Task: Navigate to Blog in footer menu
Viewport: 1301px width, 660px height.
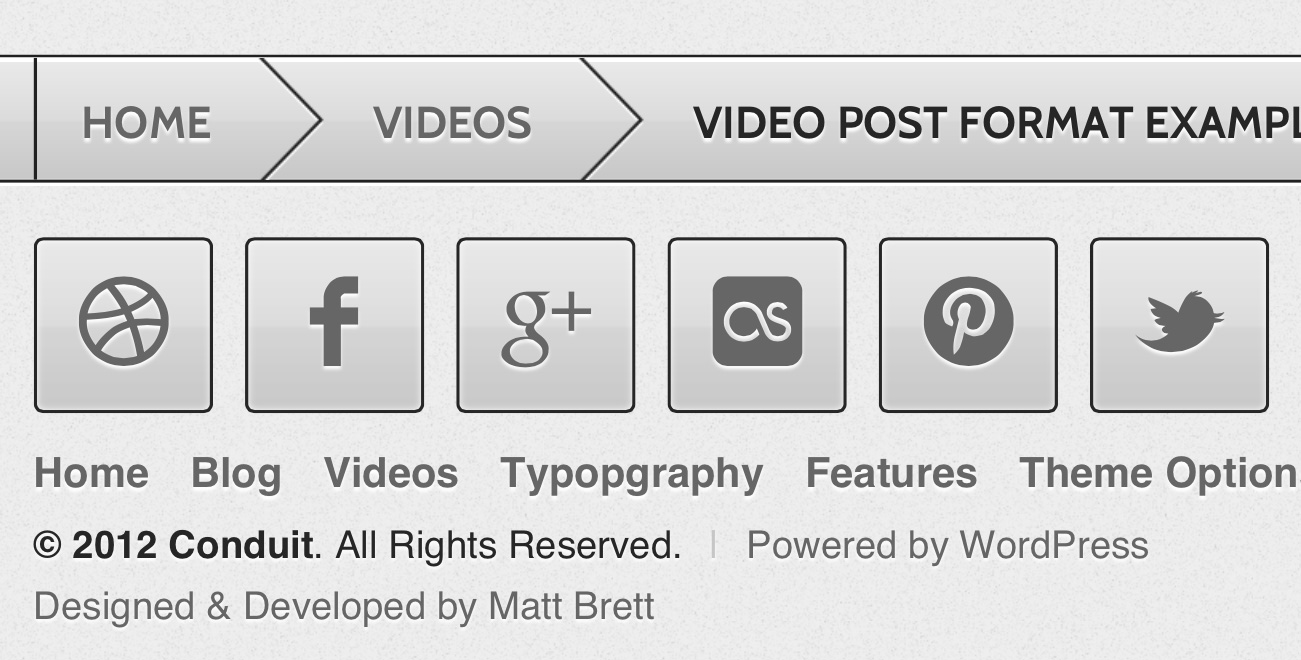Action: click(x=236, y=473)
